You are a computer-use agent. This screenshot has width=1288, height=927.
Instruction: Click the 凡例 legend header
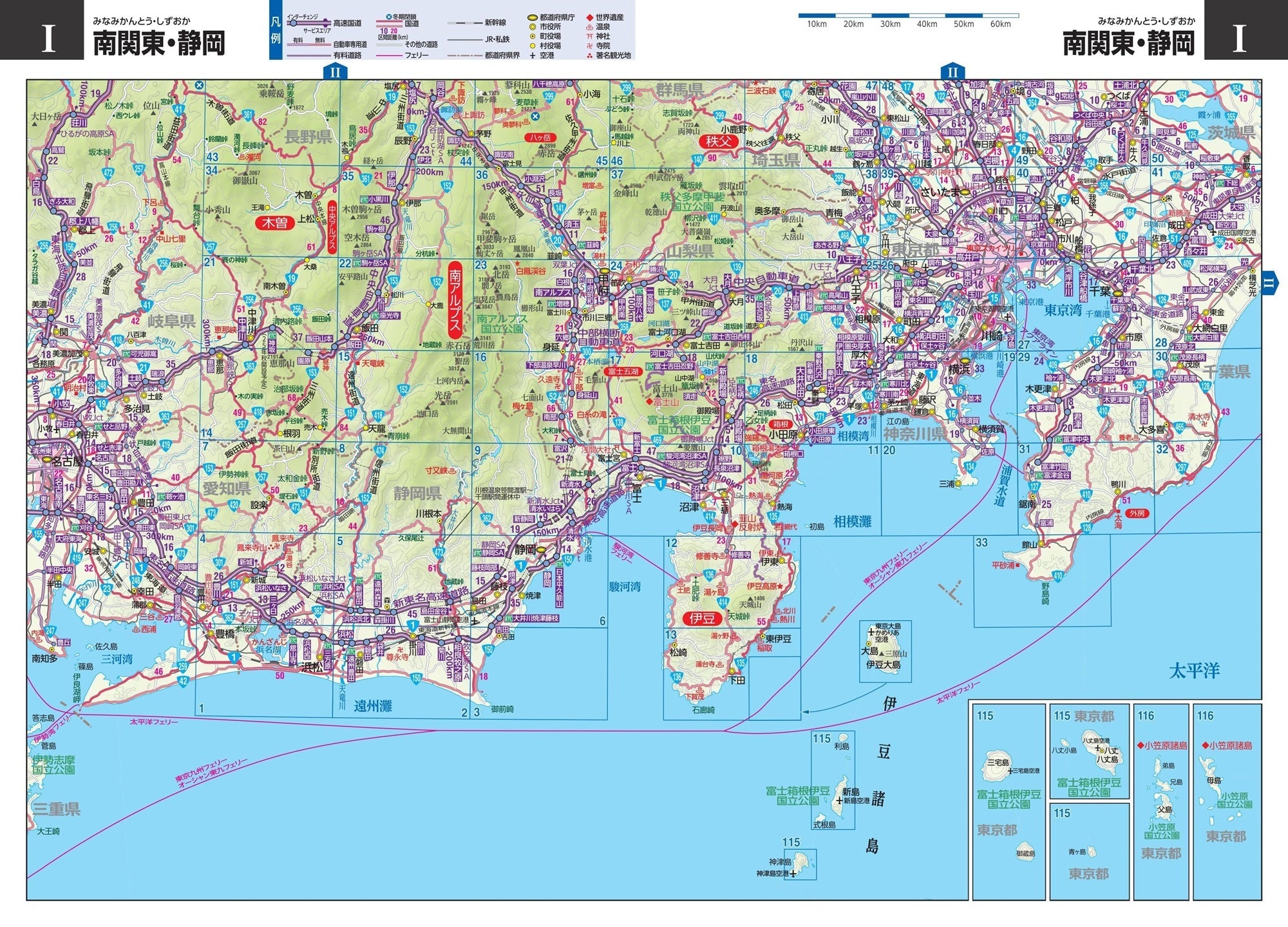pos(276,30)
